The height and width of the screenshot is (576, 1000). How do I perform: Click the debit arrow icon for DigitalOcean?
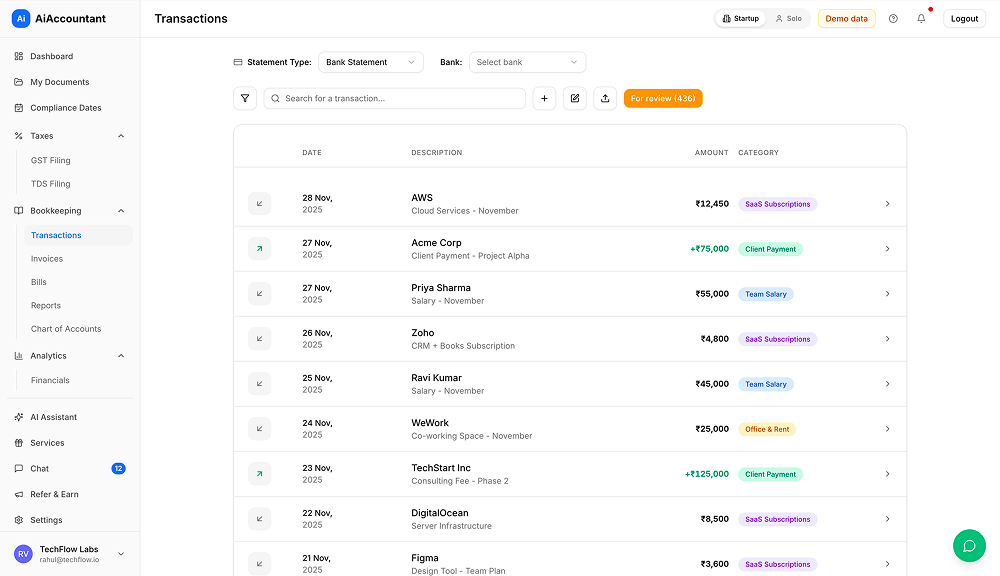point(260,519)
